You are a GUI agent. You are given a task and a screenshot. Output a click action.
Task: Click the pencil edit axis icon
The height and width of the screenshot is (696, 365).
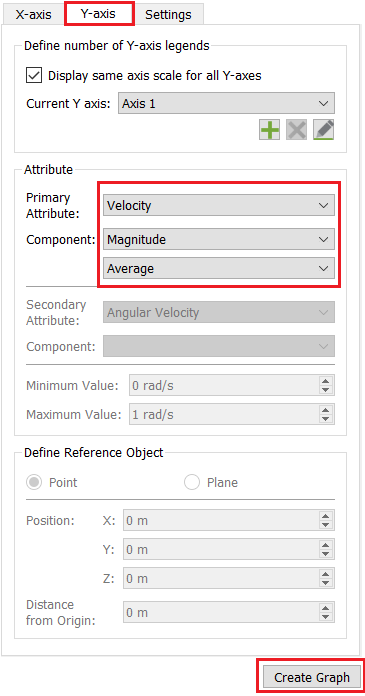pos(324,130)
